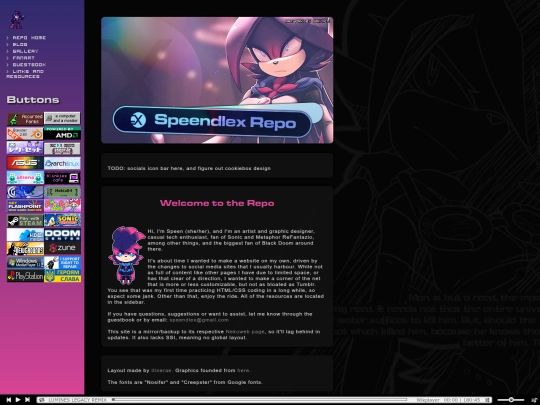Click the Speendlex Repo banner image
Screen dimensions: 540x405
pos(217,80)
